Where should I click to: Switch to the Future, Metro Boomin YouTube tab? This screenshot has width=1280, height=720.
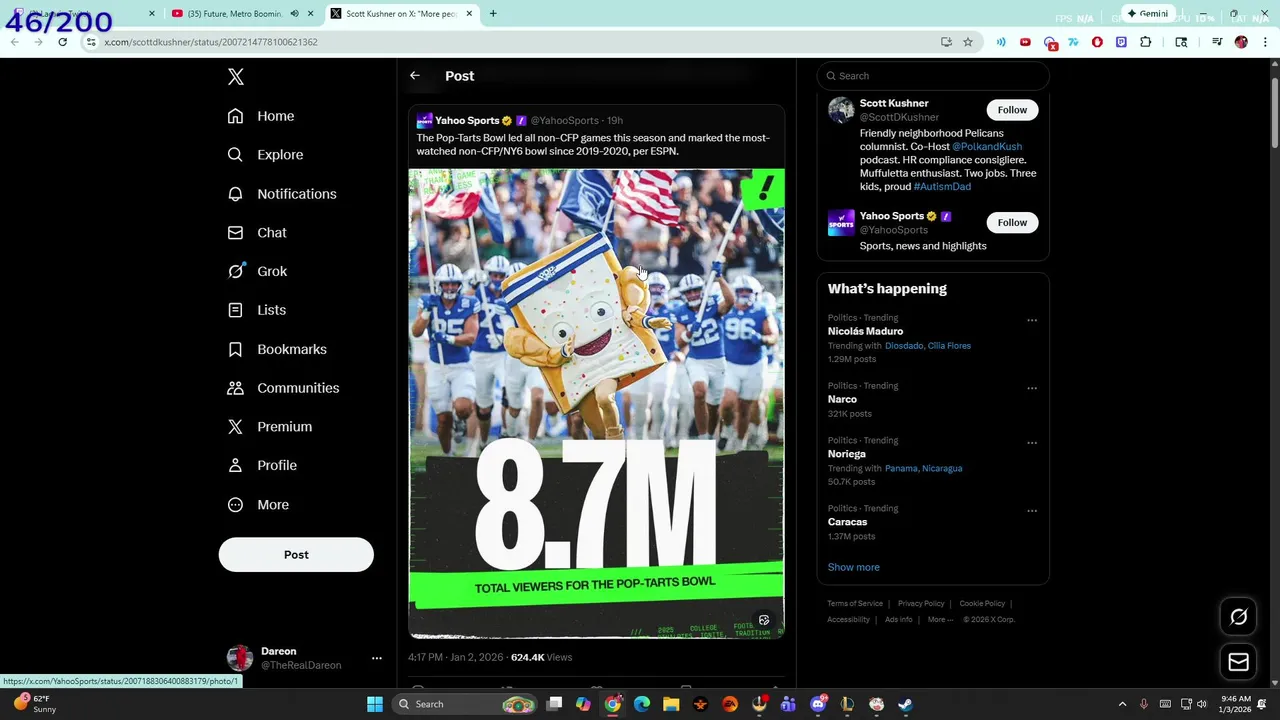pyautogui.click(x=237, y=14)
